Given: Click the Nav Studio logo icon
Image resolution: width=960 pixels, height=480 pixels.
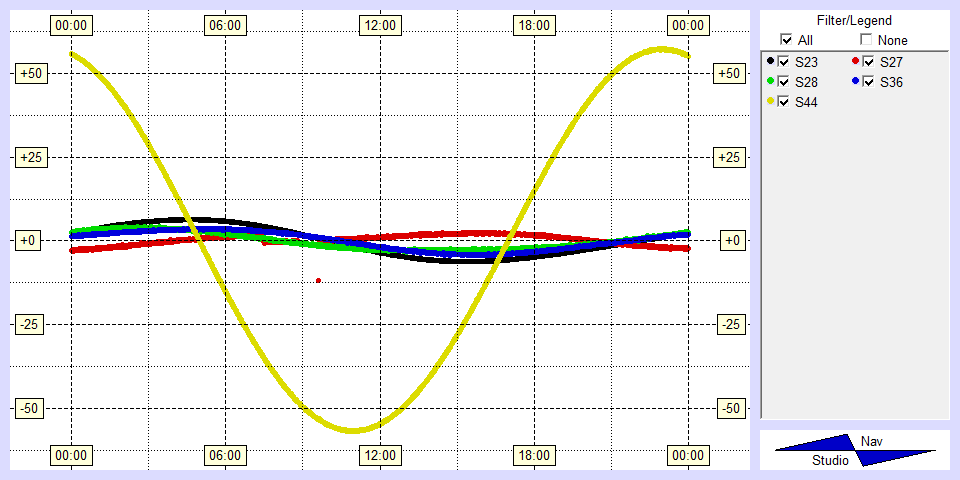Looking at the screenshot, I should click(855, 450).
